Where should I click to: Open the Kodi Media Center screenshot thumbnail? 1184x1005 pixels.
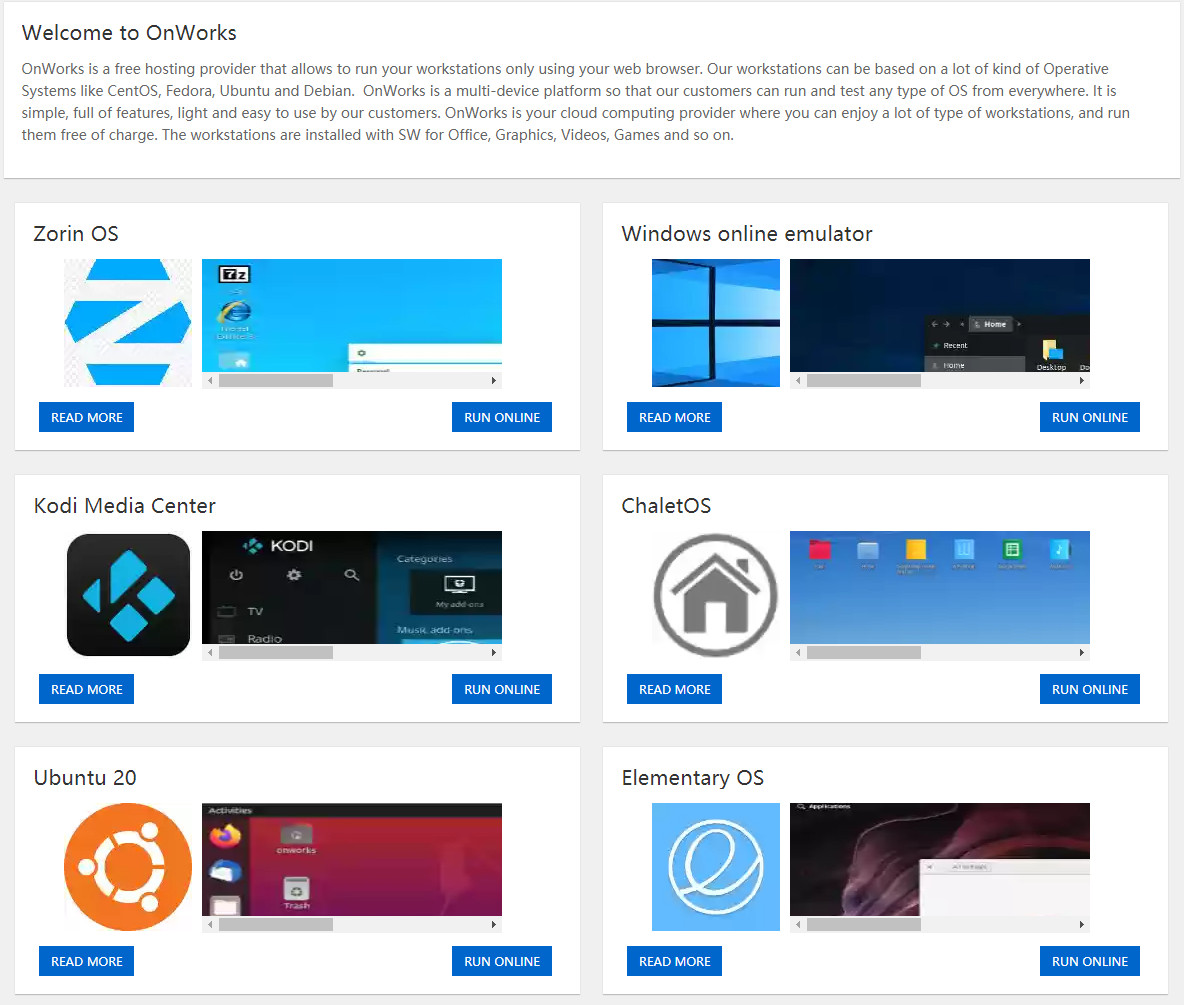tap(352, 587)
